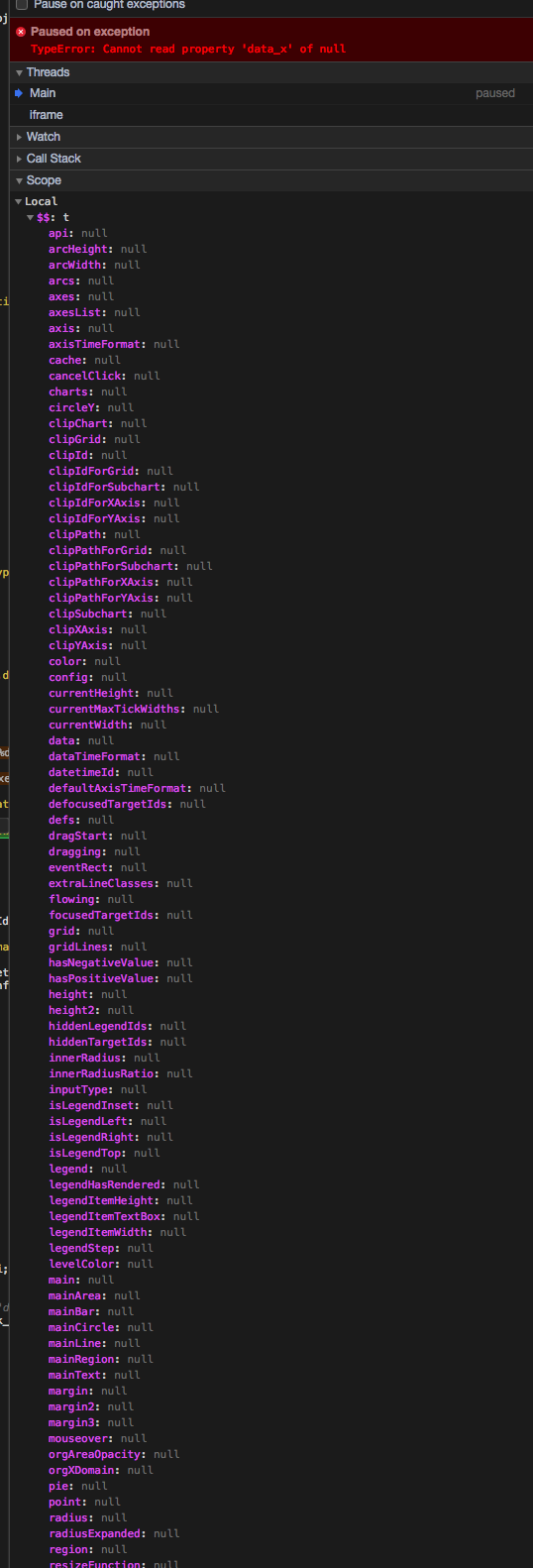The height and width of the screenshot is (1568, 533).
Task: Click the 'api: null' property
Action: tap(78, 233)
